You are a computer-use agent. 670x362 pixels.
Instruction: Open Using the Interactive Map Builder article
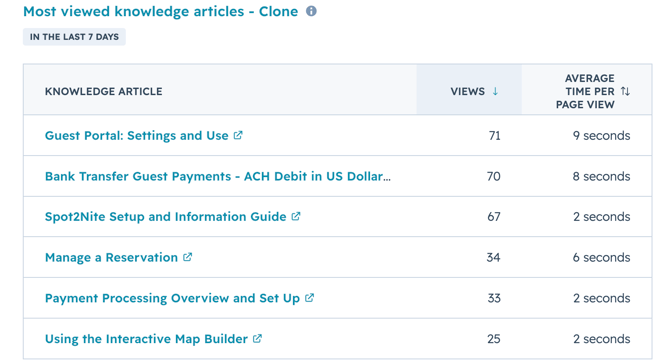click(x=146, y=339)
